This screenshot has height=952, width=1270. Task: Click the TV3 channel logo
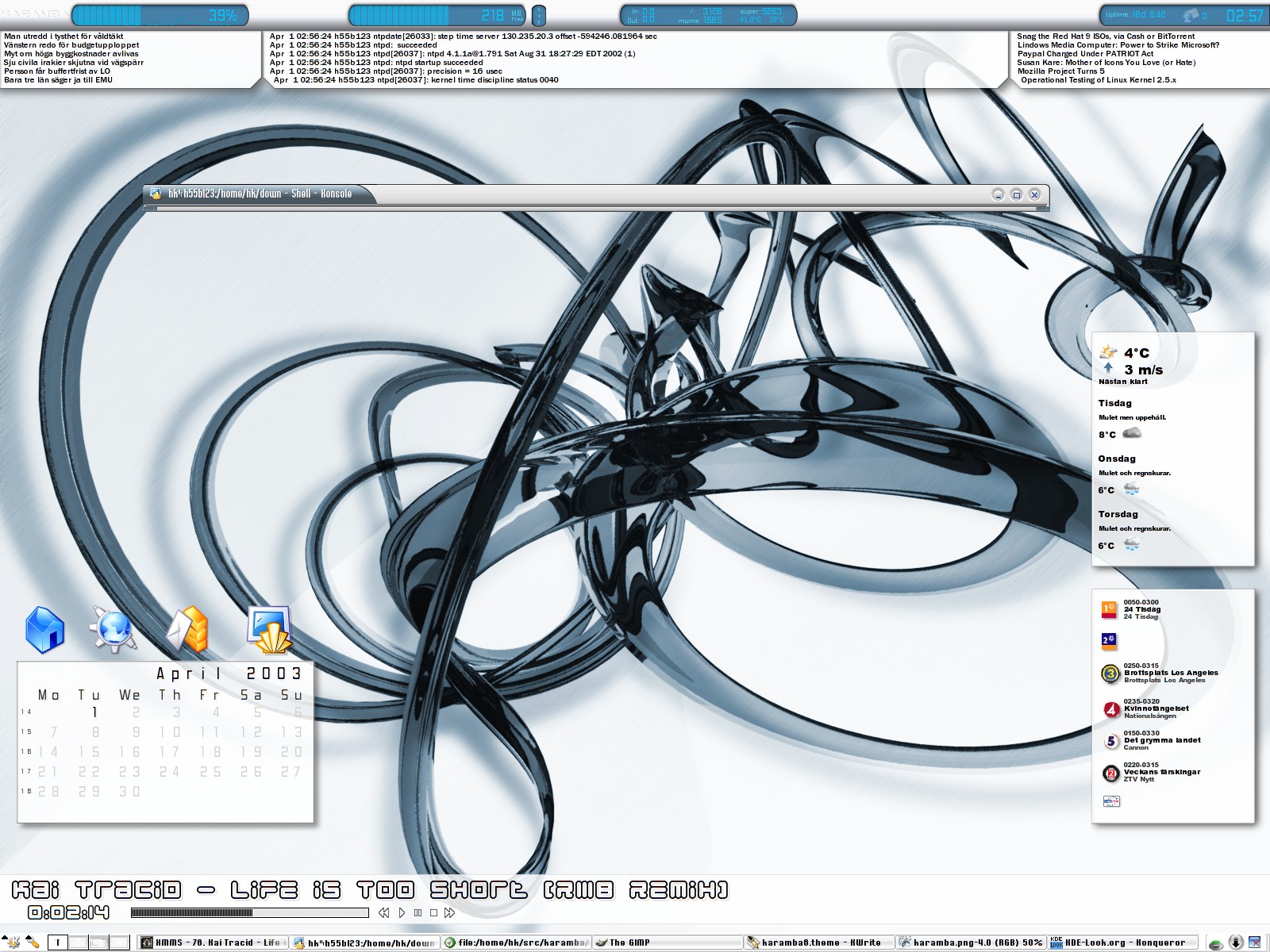[x=1110, y=674]
